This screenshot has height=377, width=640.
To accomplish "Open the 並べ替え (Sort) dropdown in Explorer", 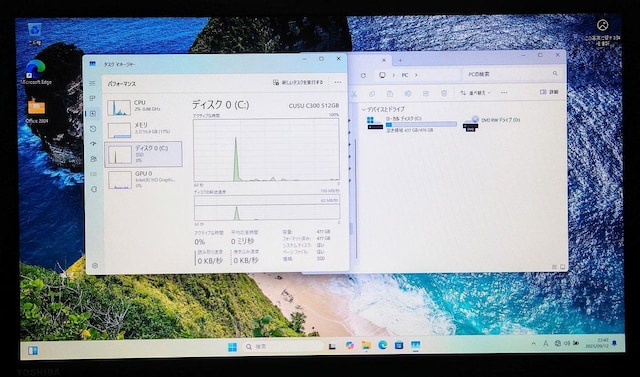I will pos(475,93).
